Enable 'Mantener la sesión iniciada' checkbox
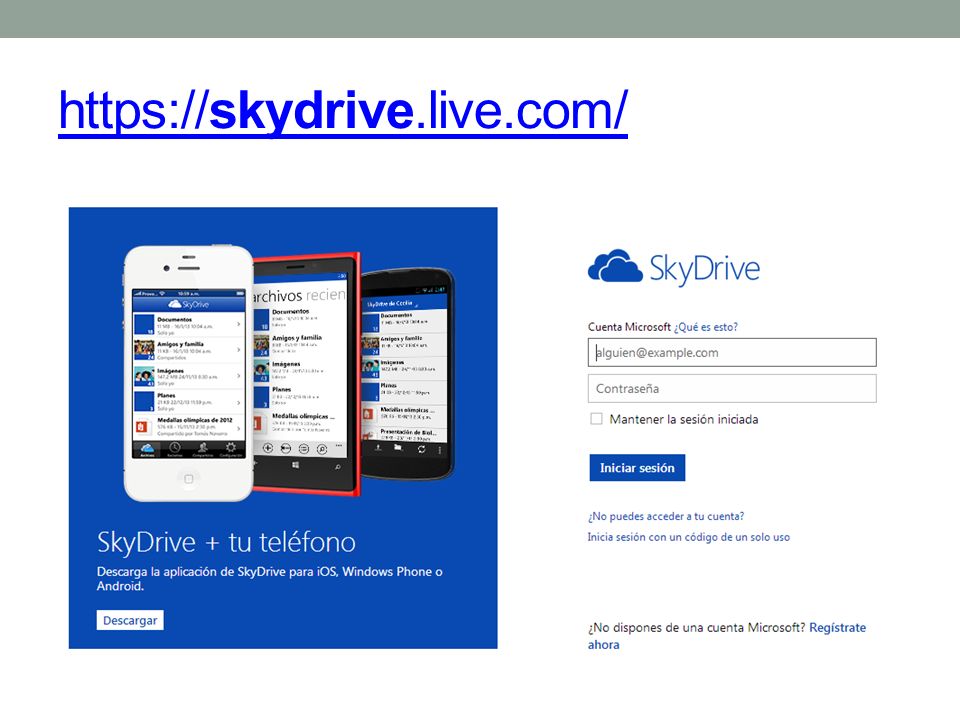960x720 pixels. coord(596,419)
